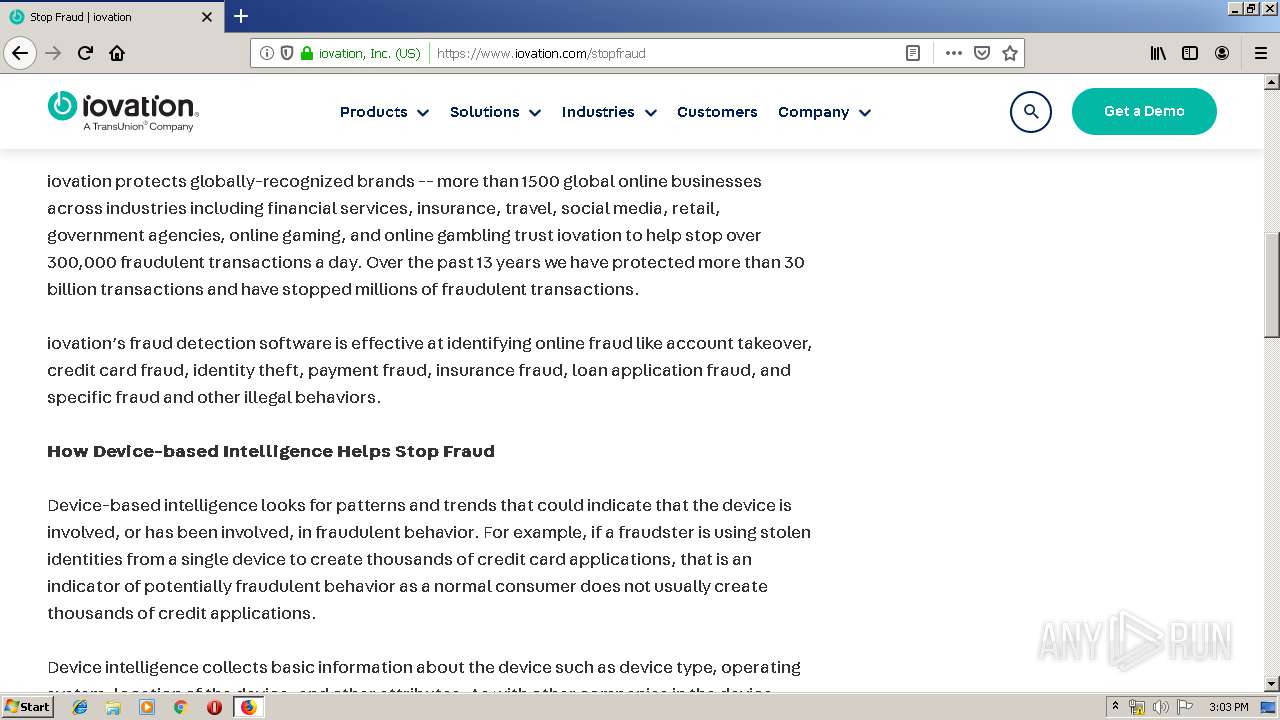The width and height of the screenshot is (1280, 720).
Task: Open Windows Explorer folder in taskbar
Action: tap(113, 707)
